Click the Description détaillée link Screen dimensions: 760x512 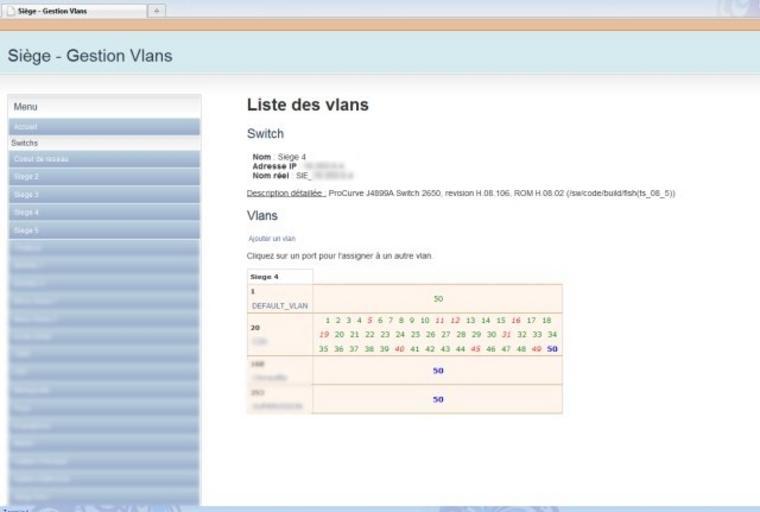pos(286,193)
